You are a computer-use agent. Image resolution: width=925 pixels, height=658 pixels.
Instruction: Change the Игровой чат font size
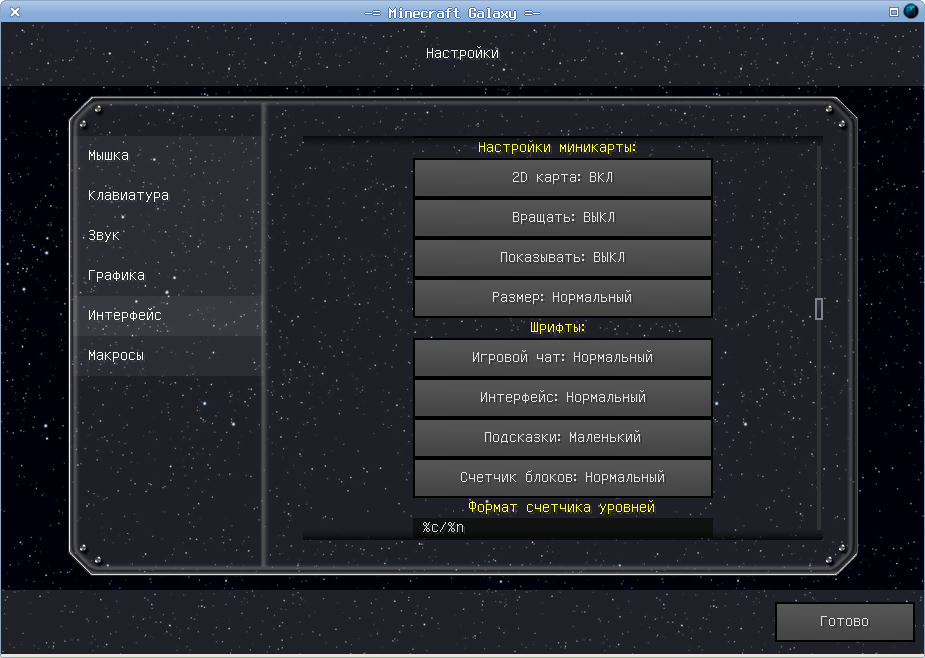point(562,358)
